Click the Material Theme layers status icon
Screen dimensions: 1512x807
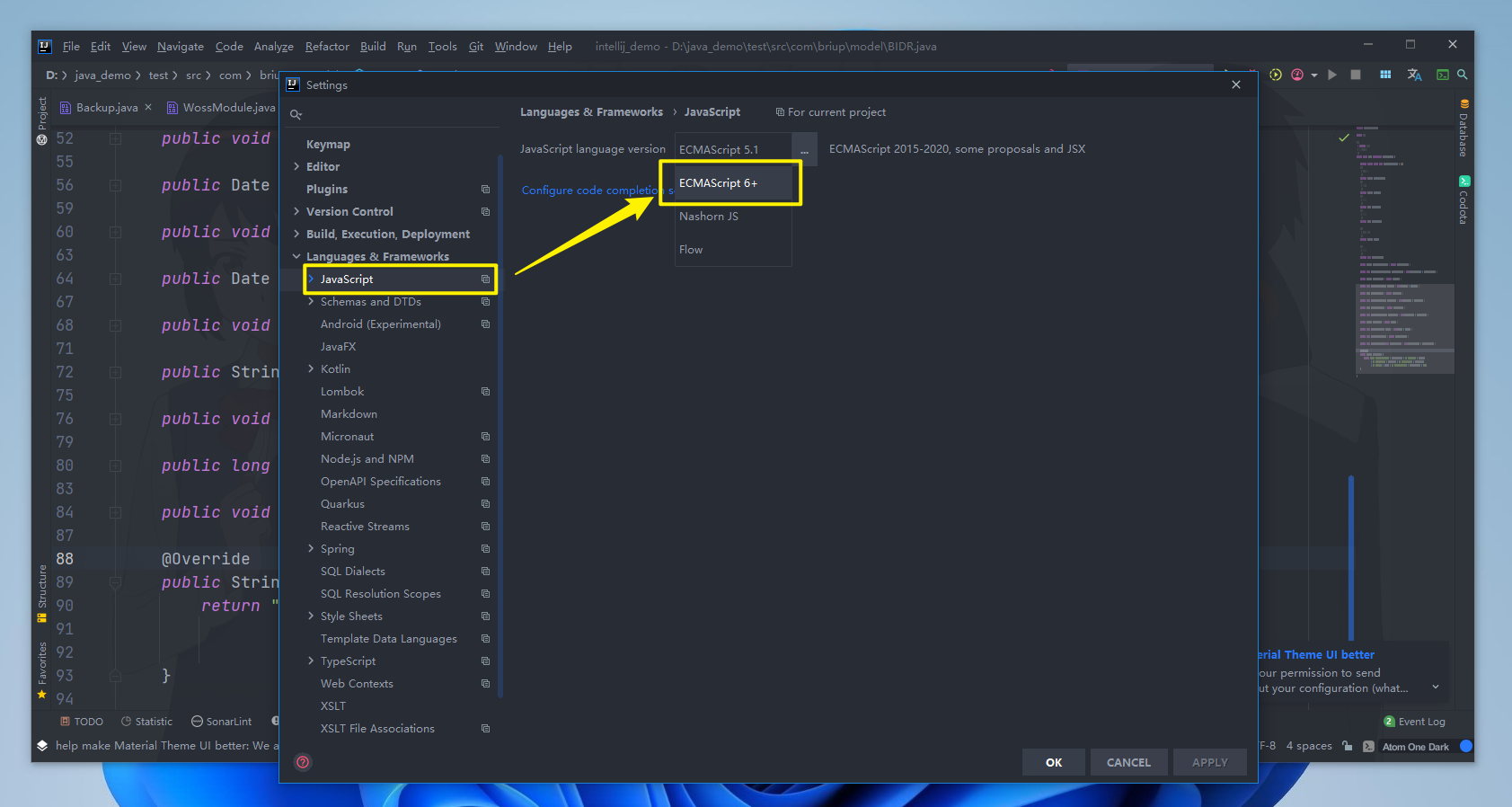(x=42, y=746)
